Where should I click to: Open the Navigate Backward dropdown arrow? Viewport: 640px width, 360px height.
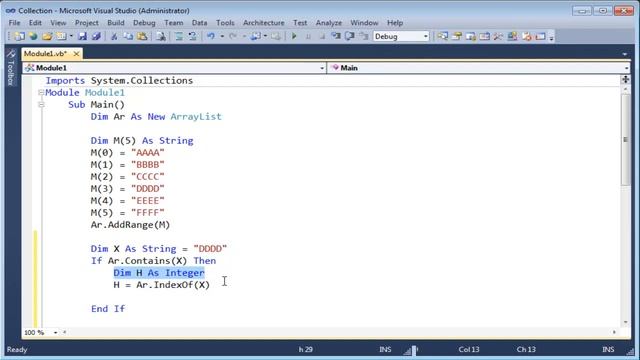pos(265,36)
